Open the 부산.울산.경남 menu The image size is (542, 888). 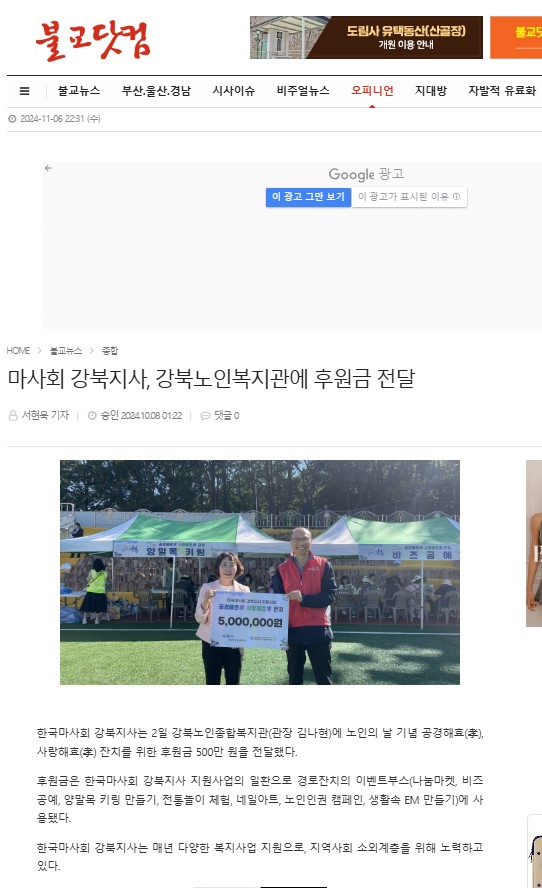point(156,91)
